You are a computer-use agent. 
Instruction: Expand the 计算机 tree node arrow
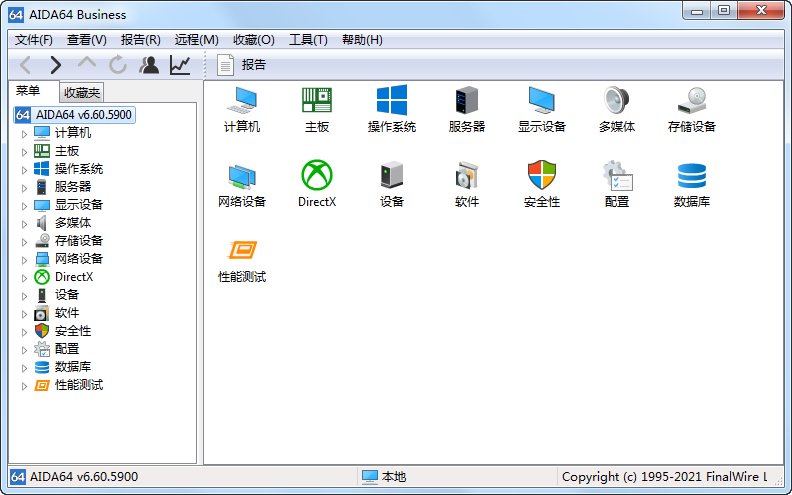pos(24,134)
